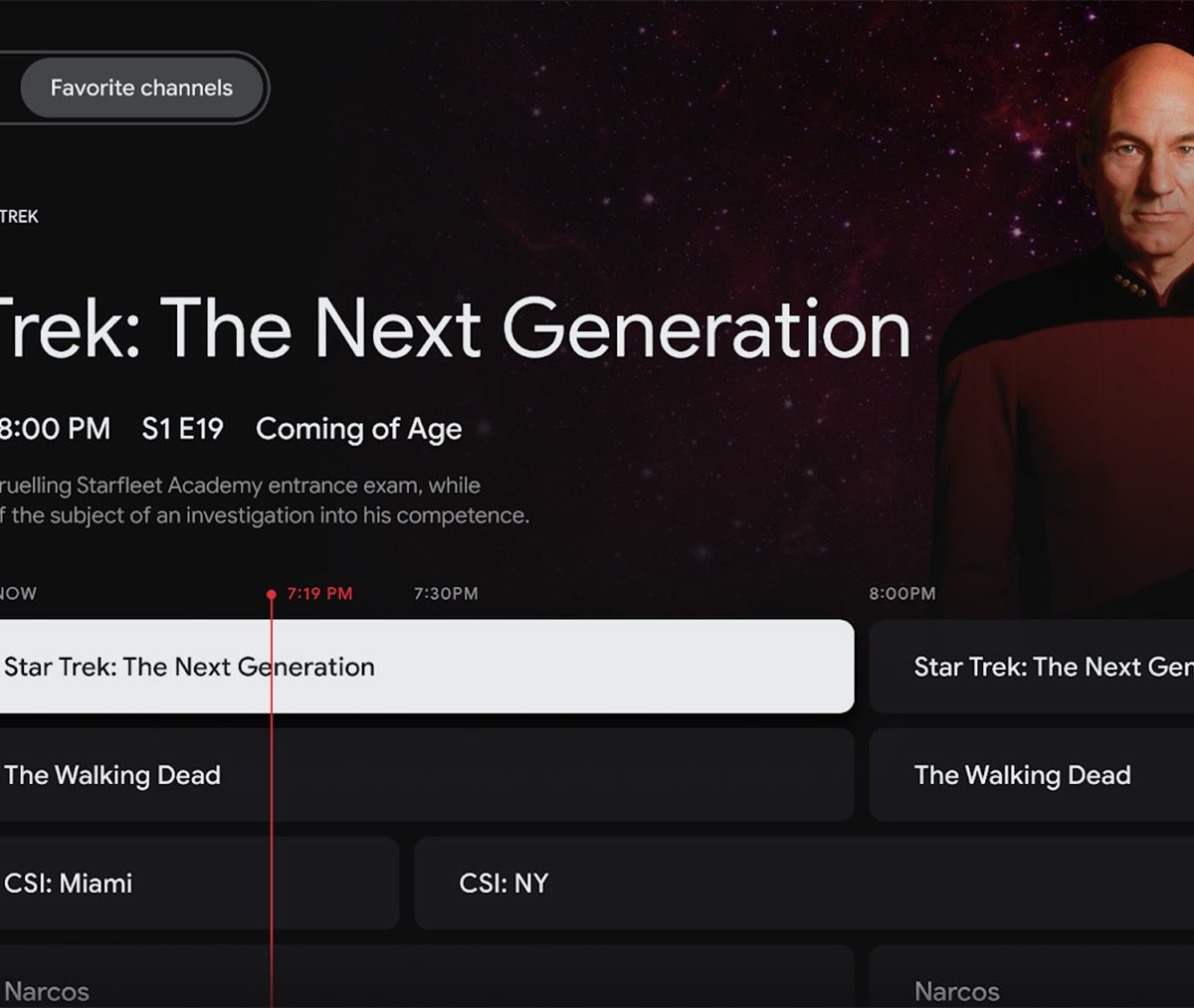Select The Walking Dead 8:00PM showing
Viewport: 1194px width, 1008px height.
[x=1031, y=775]
